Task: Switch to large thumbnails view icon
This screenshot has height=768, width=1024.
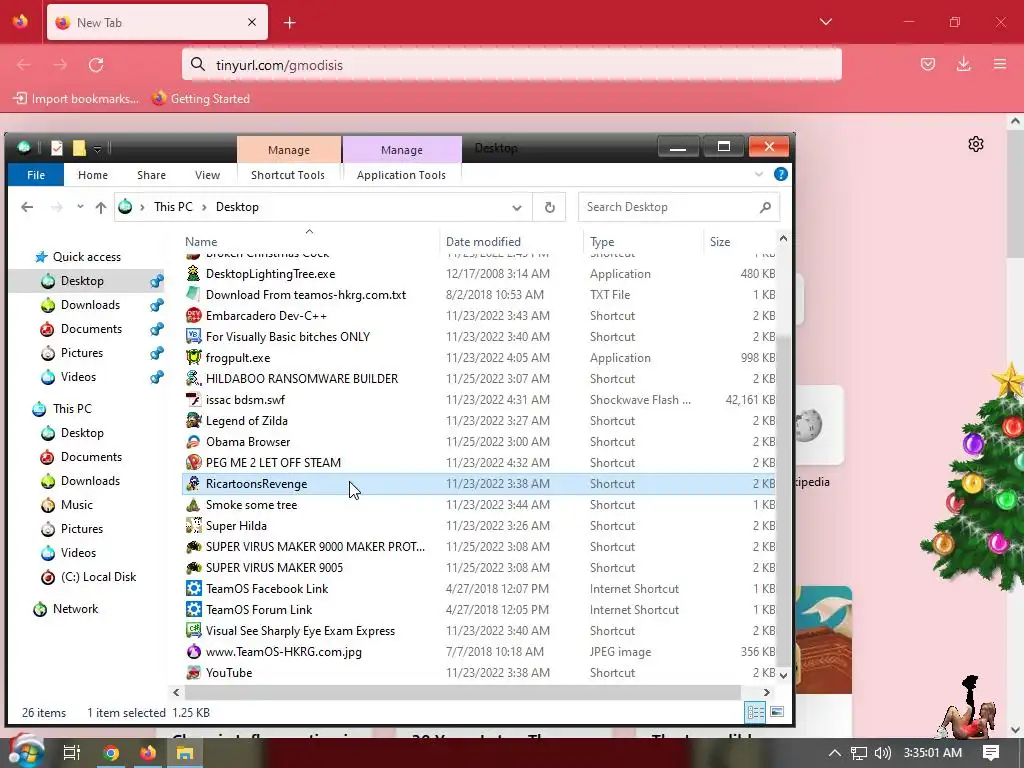Action: coord(776,712)
